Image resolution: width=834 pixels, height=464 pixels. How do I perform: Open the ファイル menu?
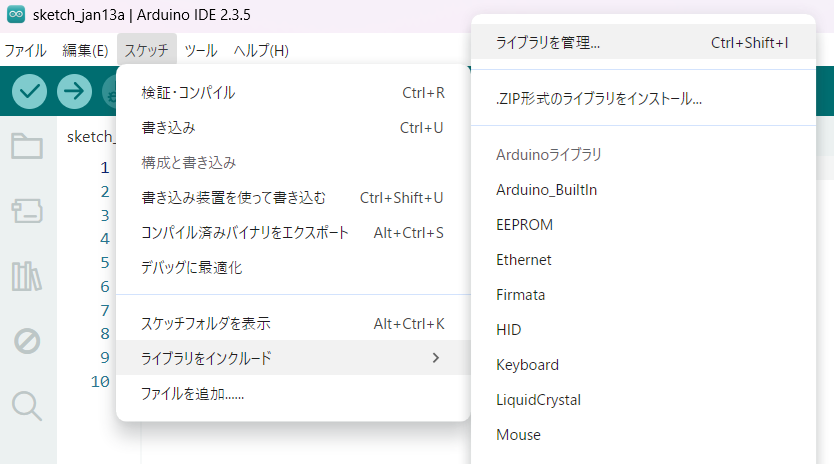[25, 50]
